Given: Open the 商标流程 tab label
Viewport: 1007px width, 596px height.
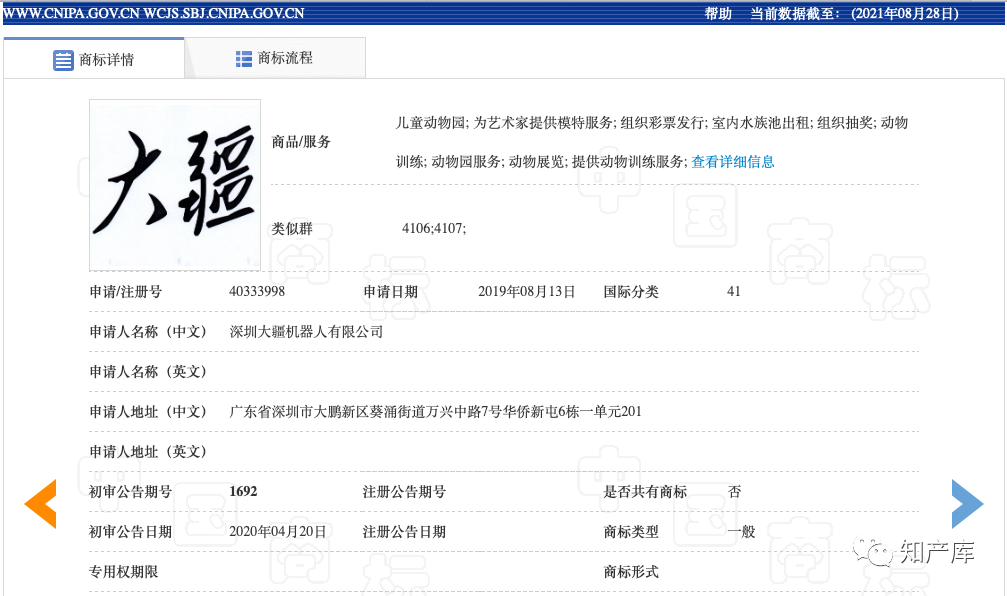Looking at the screenshot, I should pyautogui.click(x=285, y=58).
